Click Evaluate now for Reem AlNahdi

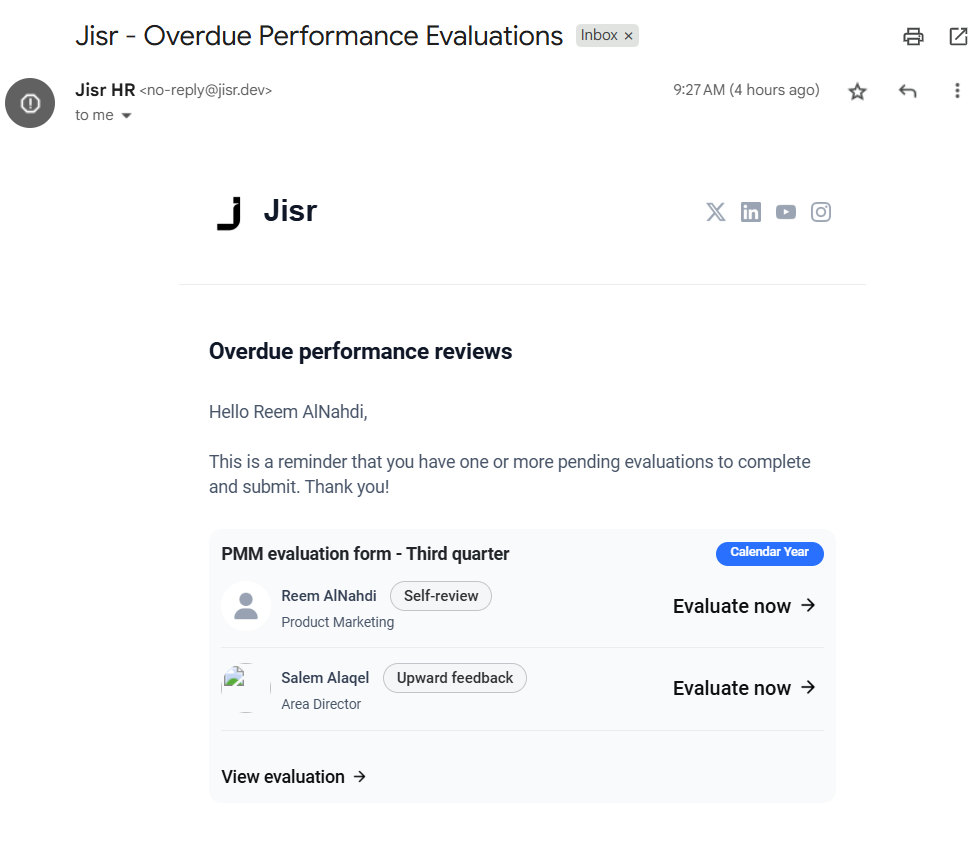point(744,606)
